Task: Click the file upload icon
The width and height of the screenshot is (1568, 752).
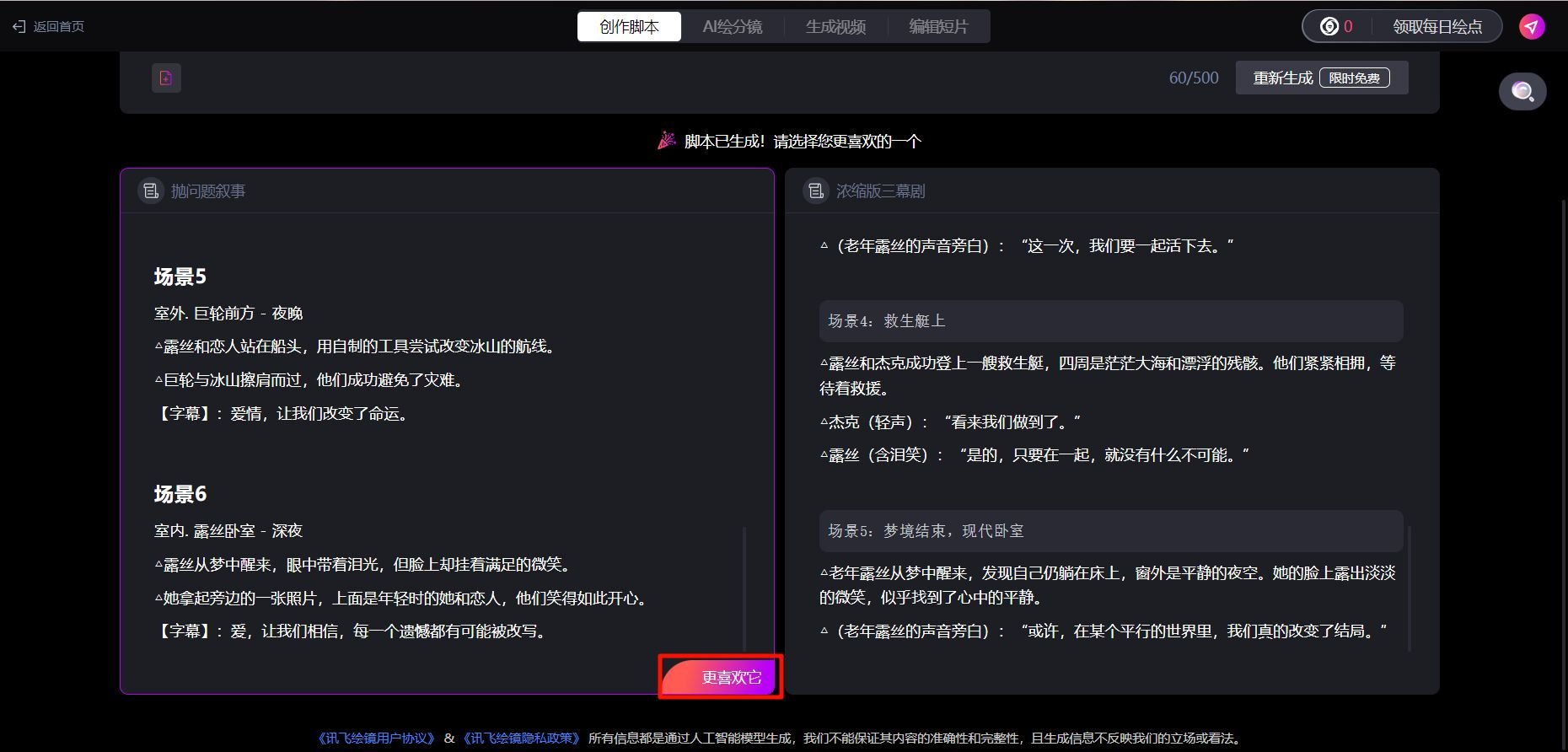Action: [166, 78]
